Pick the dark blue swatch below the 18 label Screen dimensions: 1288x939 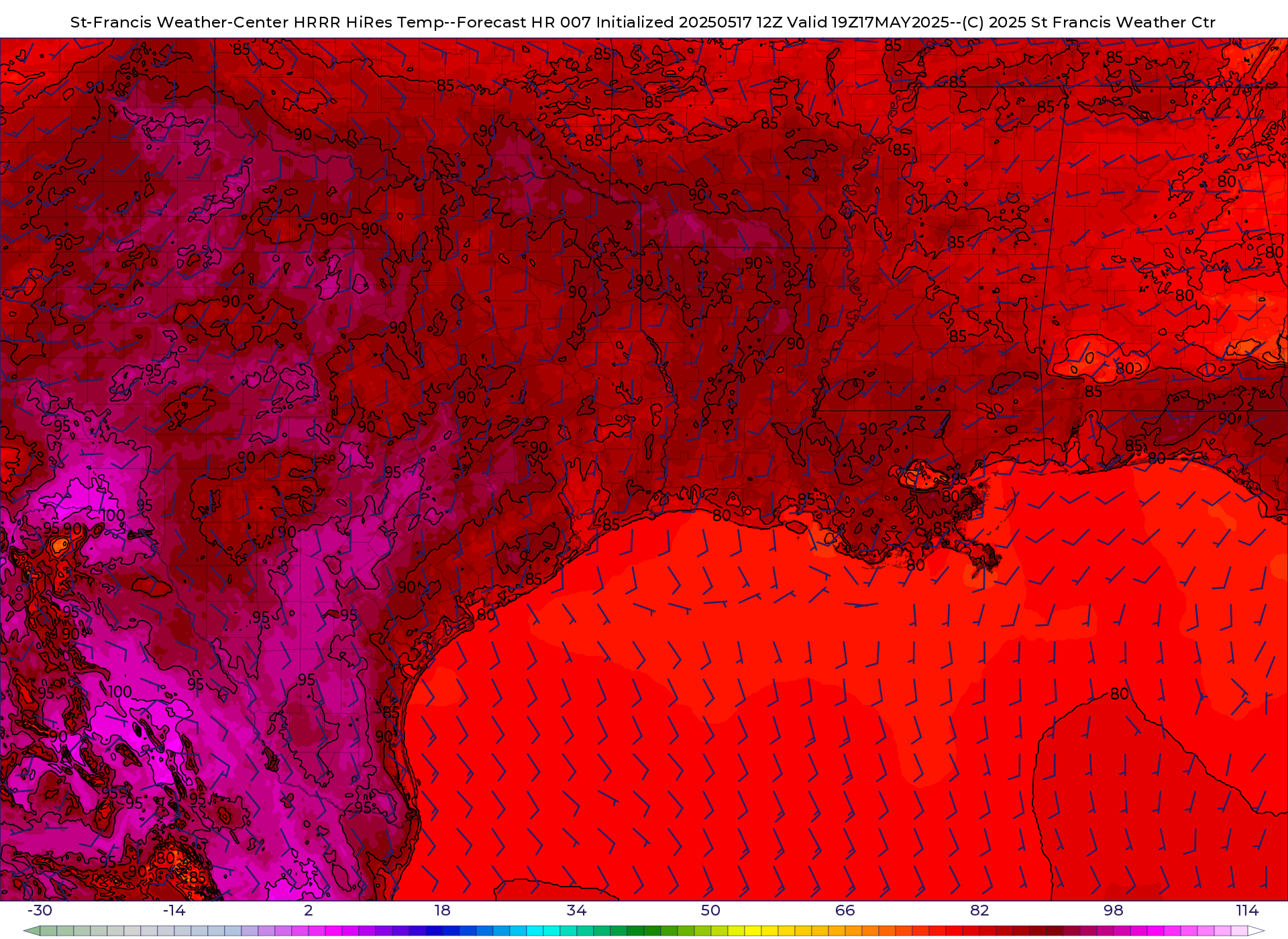click(435, 931)
